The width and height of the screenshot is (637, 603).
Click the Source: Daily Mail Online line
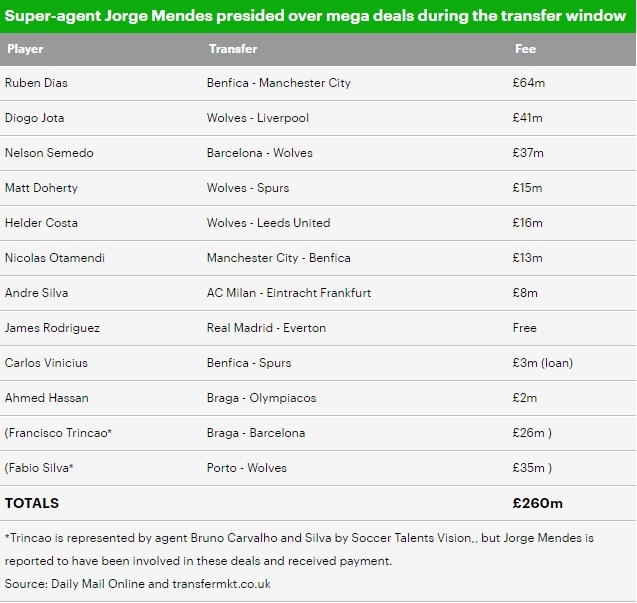(137, 584)
